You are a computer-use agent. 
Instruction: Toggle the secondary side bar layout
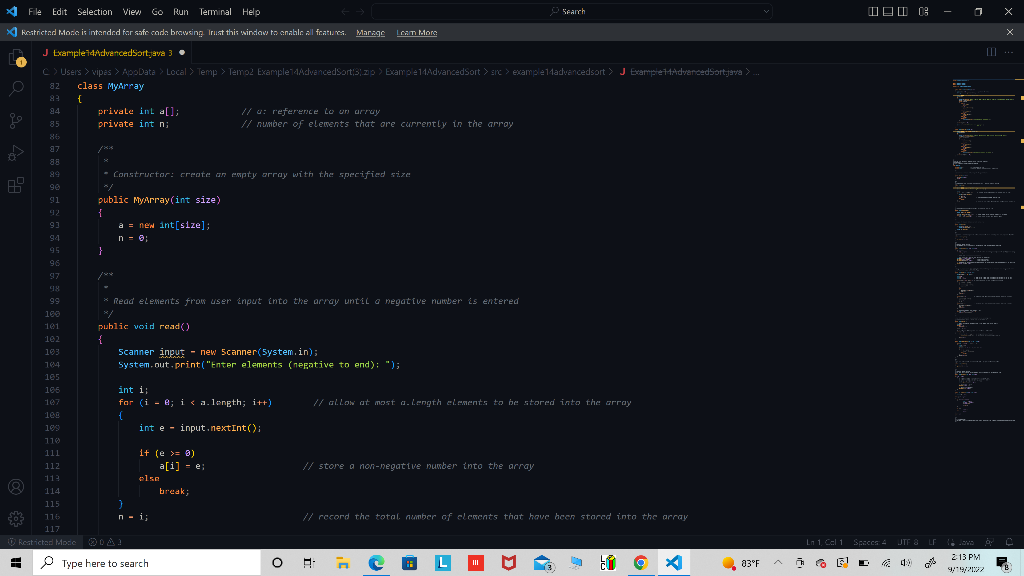(x=903, y=12)
